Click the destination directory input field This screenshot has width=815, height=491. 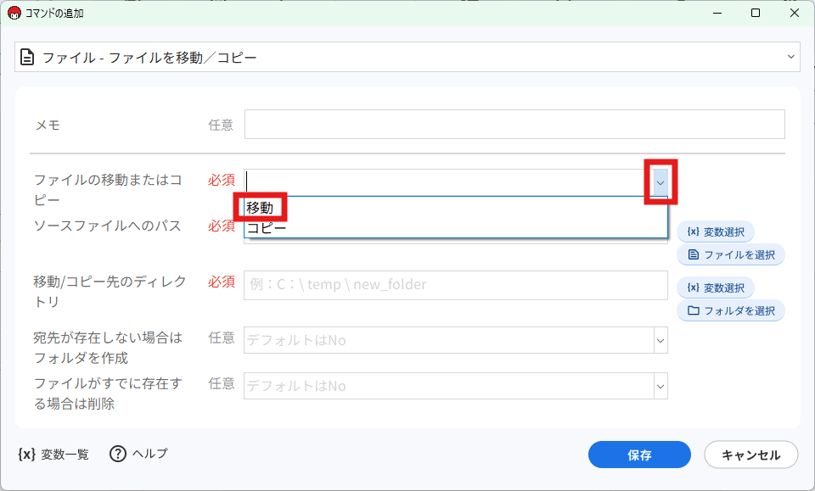coord(456,285)
